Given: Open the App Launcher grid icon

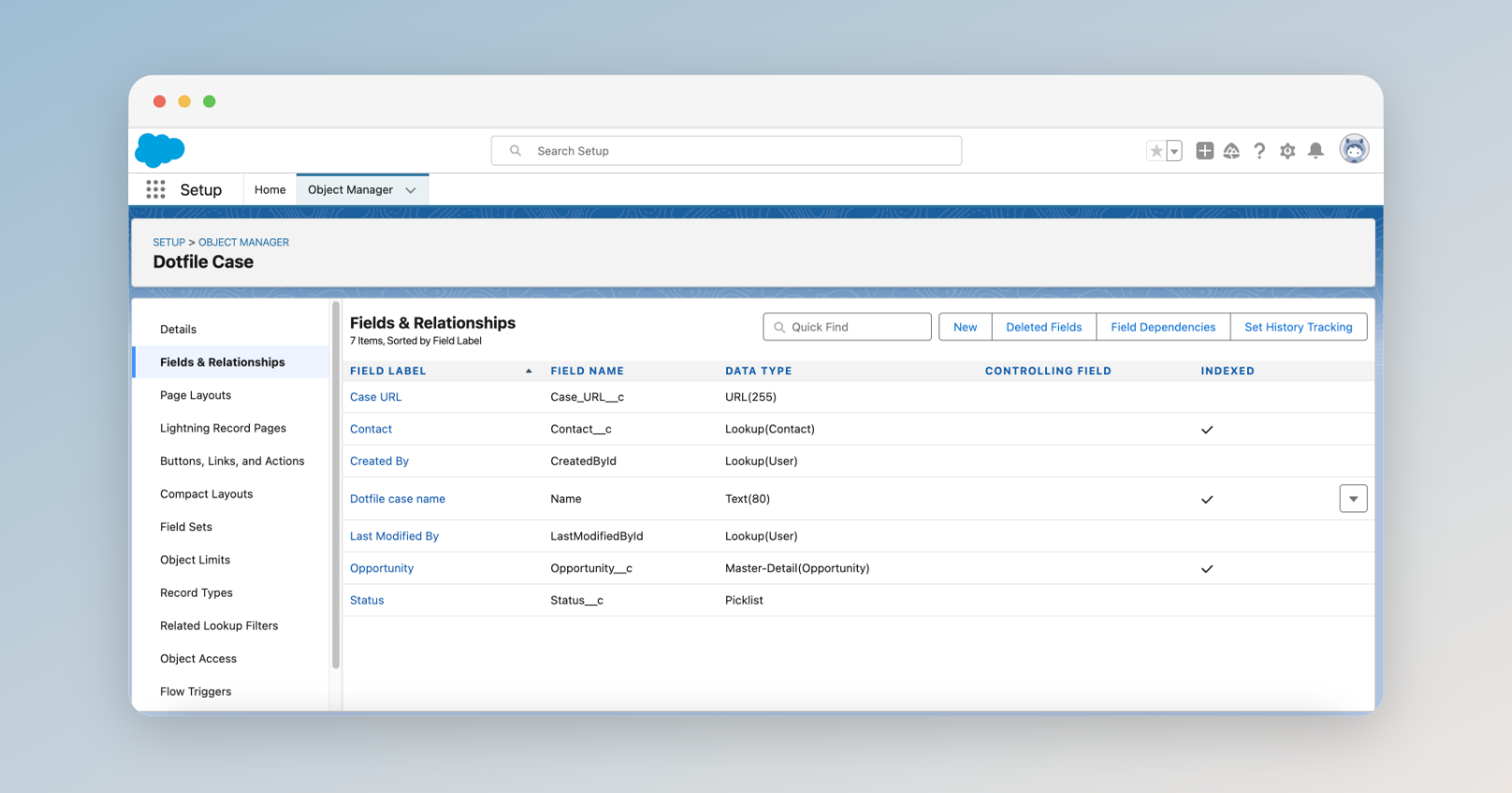Looking at the screenshot, I should pyautogui.click(x=155, y=190).
